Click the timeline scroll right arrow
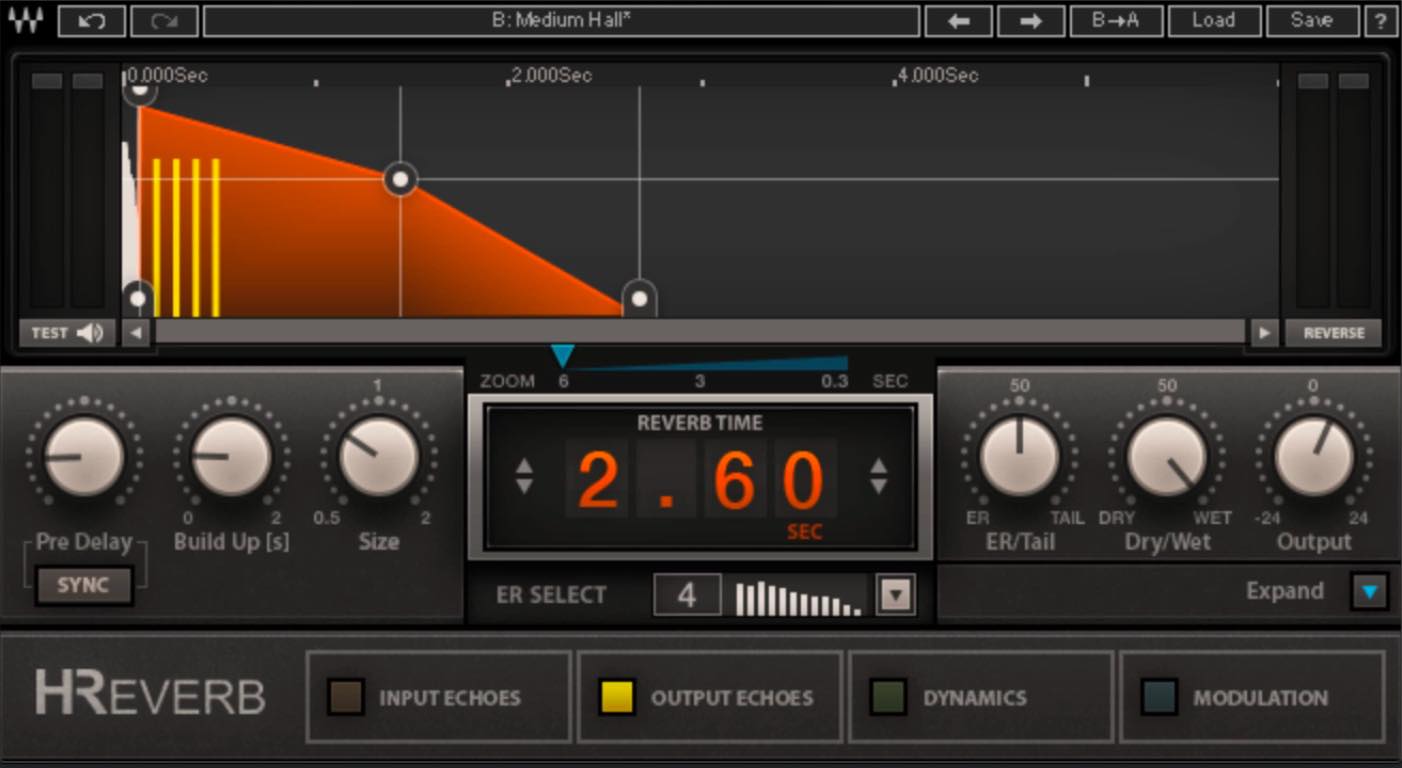Screen dimensions: 1402x768 1265,333
